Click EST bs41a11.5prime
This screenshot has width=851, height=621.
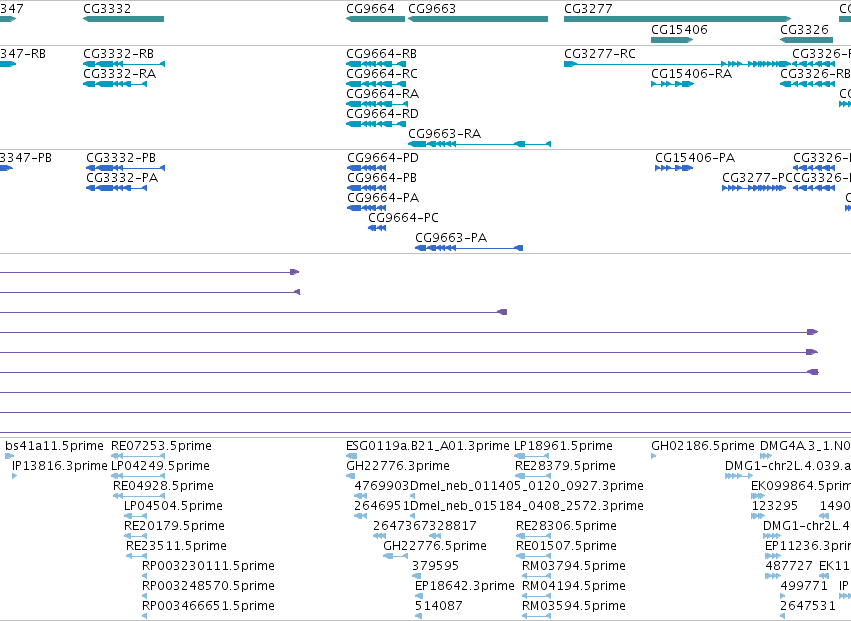point(9,456)
